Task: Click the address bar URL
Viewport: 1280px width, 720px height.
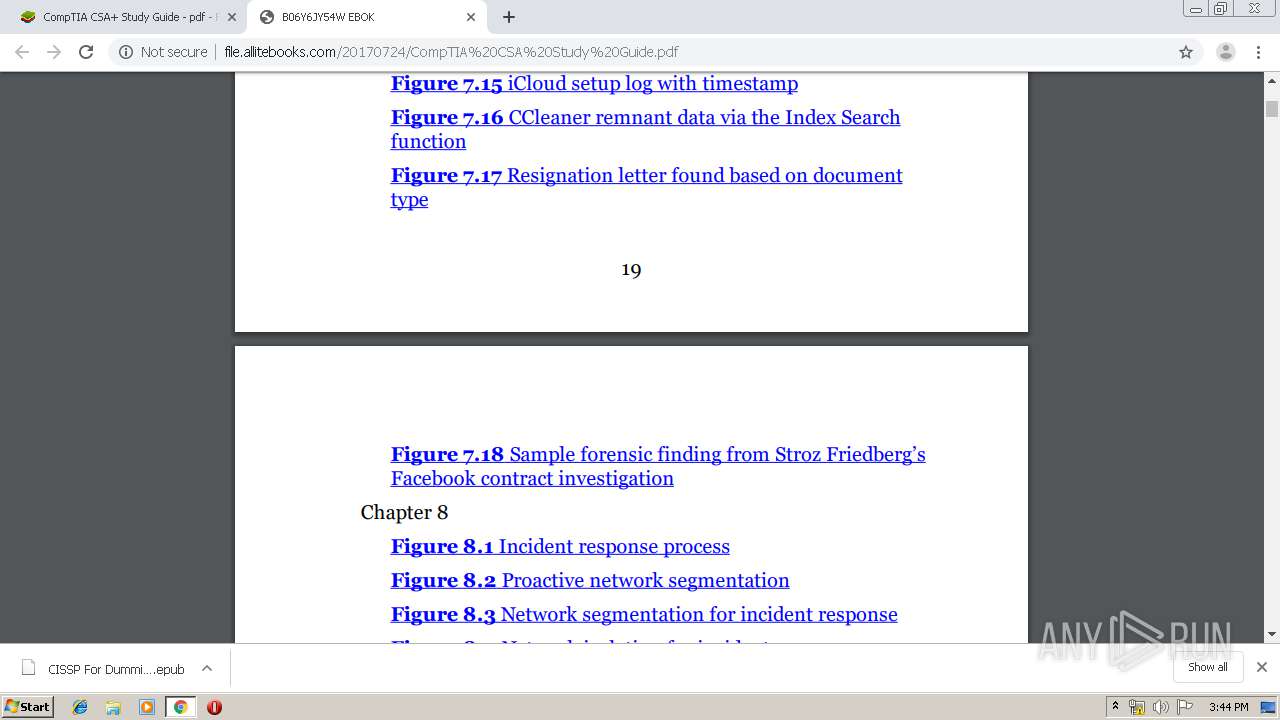Action: 451,52
